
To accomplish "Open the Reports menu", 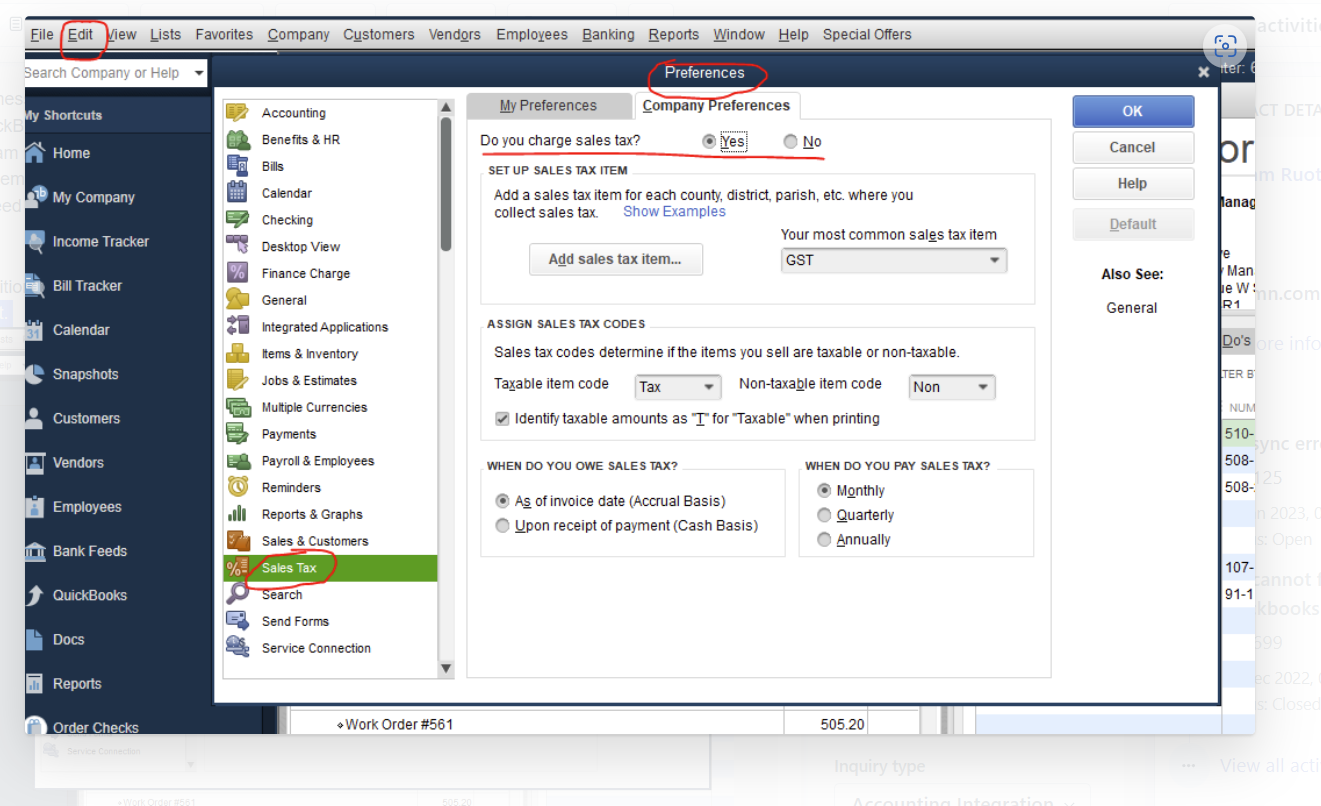I will [674, 34].
